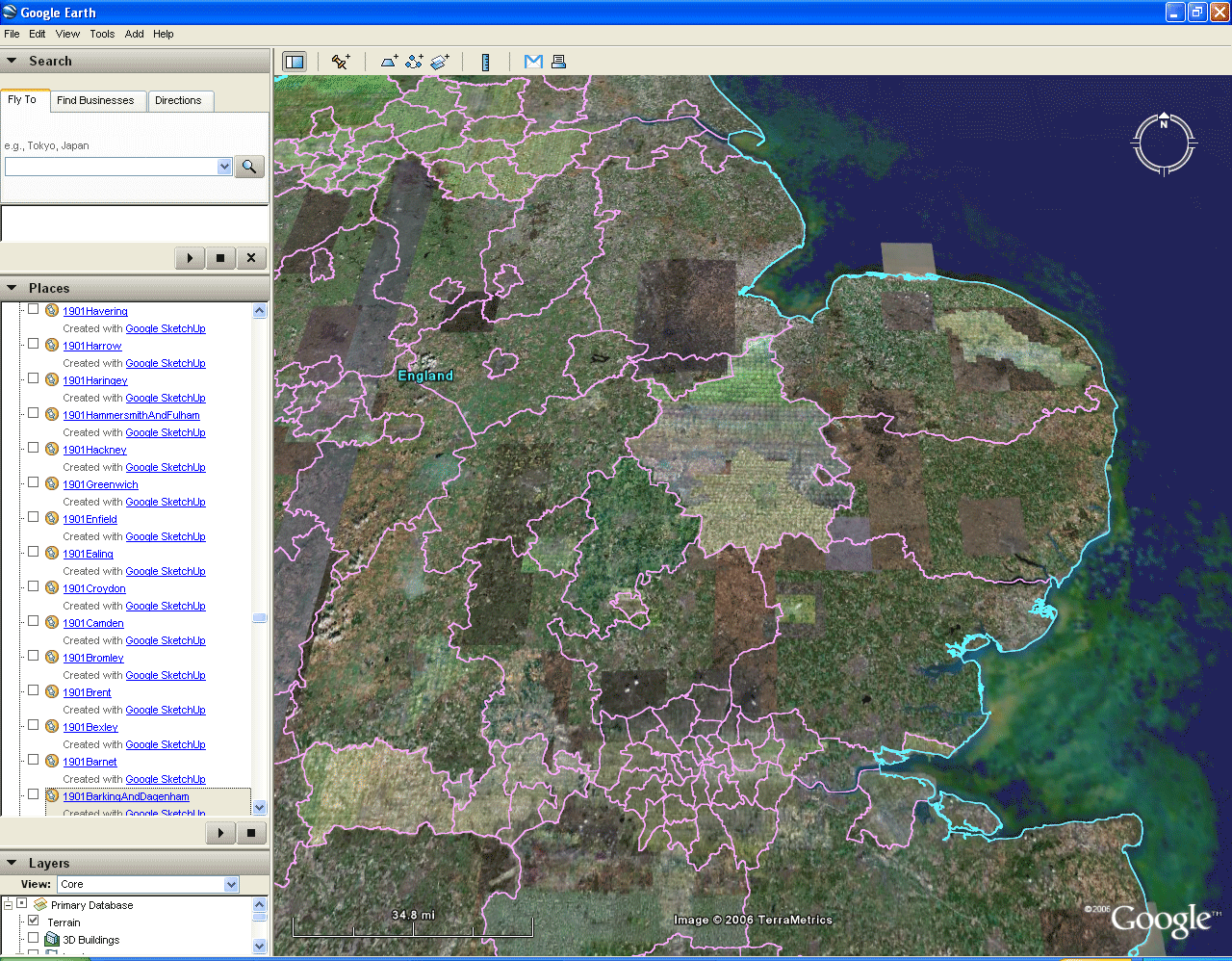This screenshot has height=961, width=1232.
Task: Clear search results with X button
Action: pyautogui.click(x=251, y=258)
